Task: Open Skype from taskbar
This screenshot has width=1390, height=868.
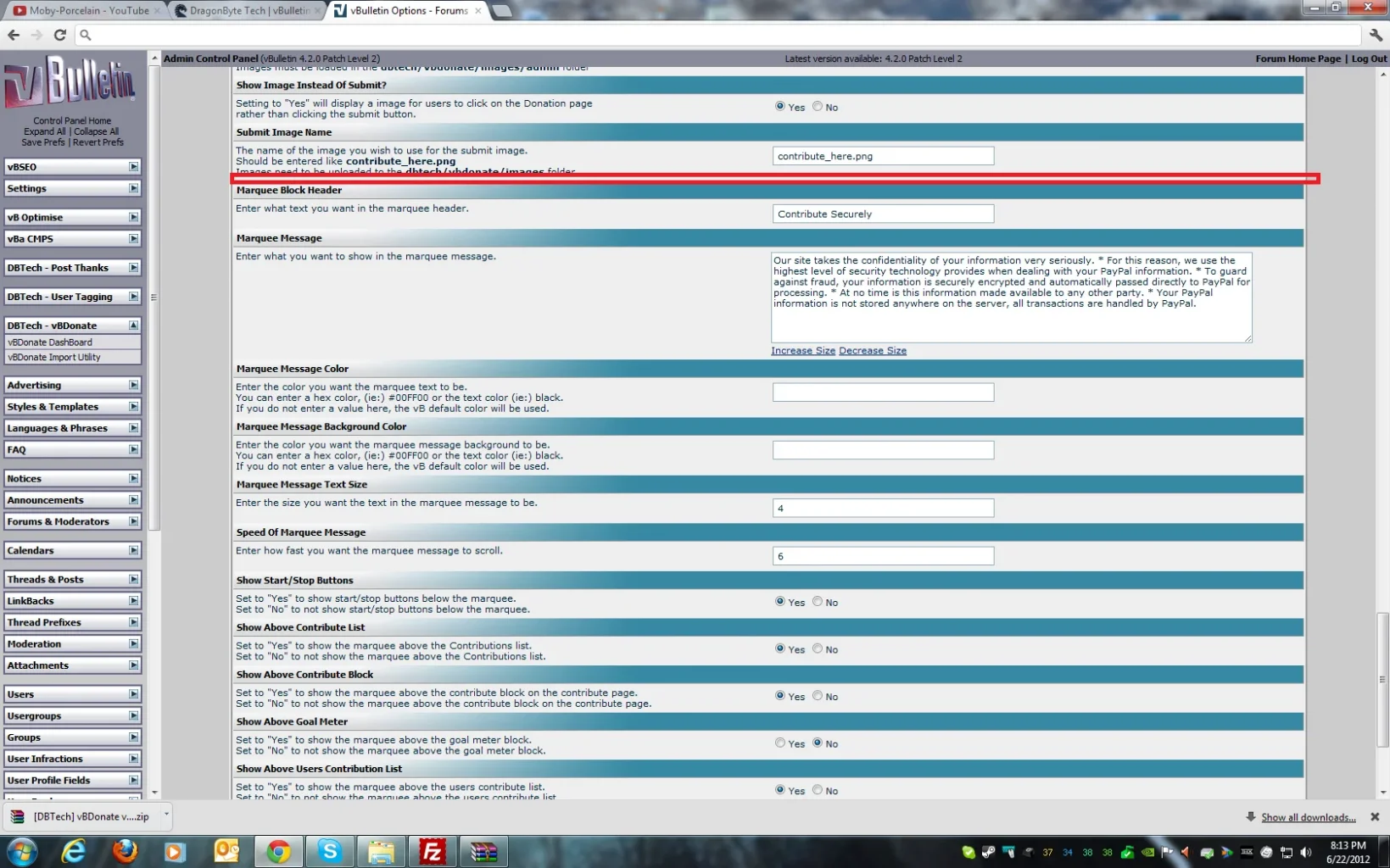Action: pos(330,851)
